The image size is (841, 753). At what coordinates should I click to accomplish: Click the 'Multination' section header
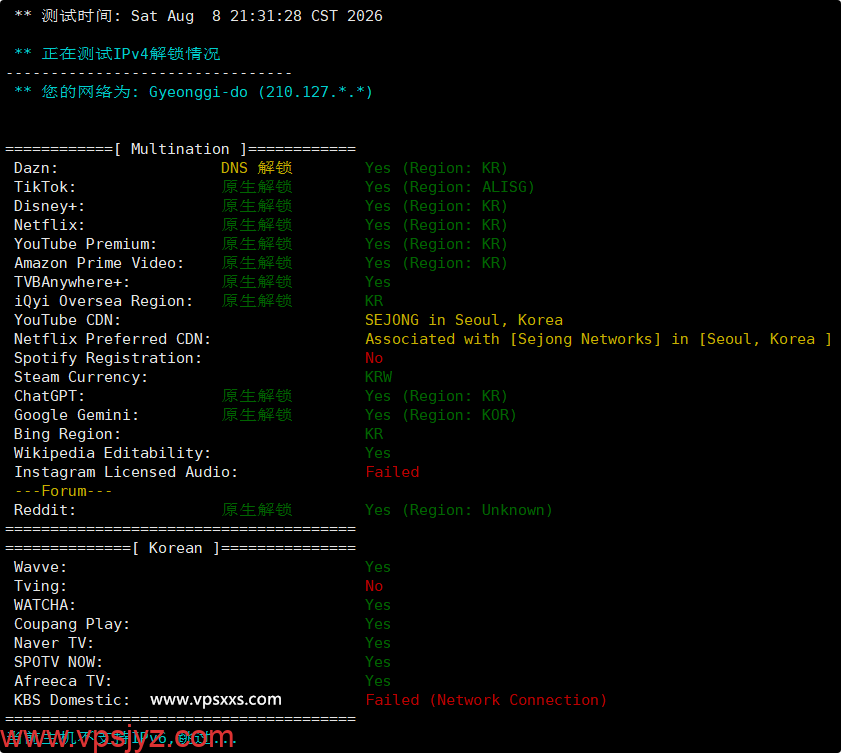point(180,149)
